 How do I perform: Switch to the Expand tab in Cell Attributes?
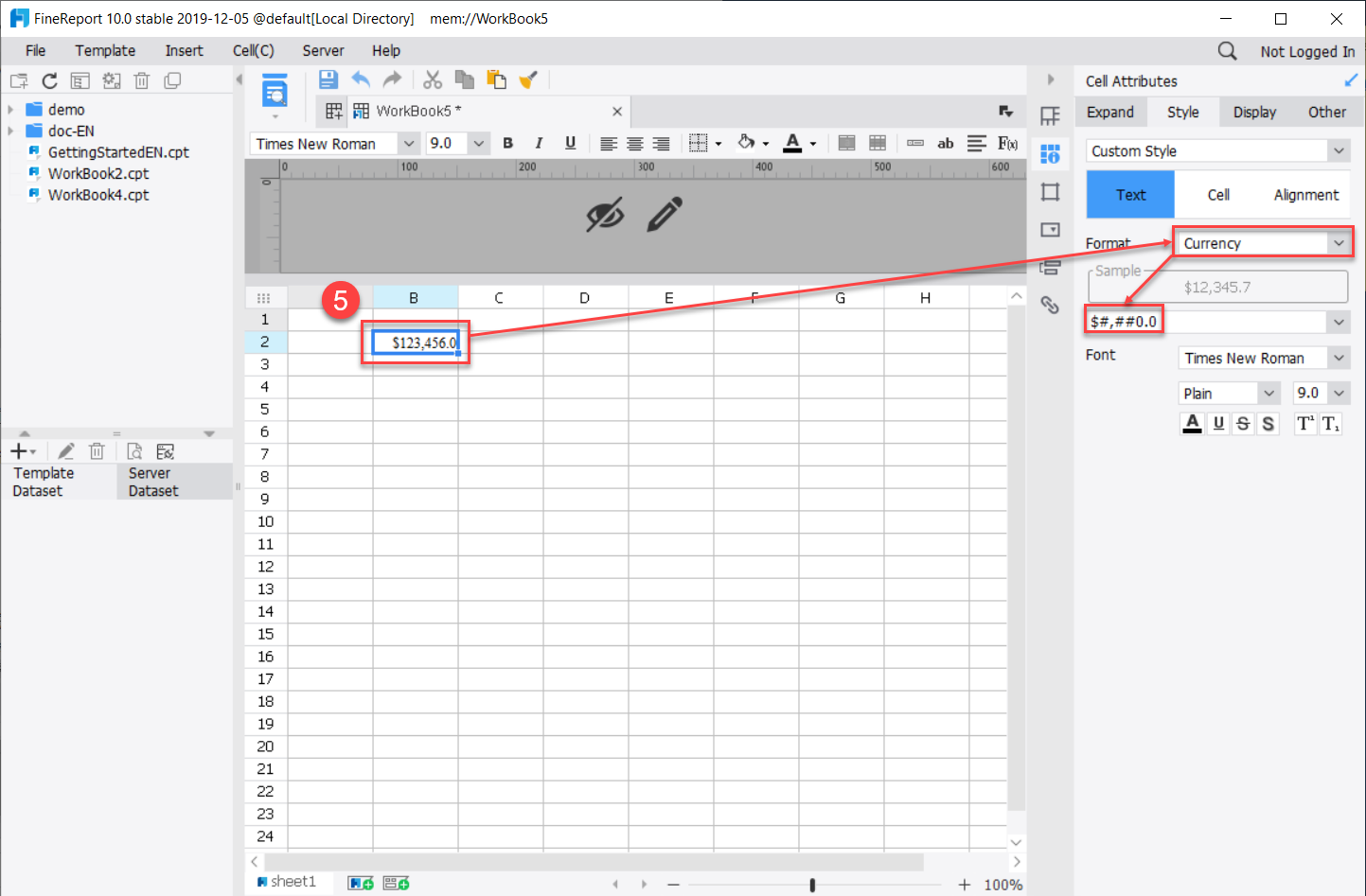[1110, 112]
